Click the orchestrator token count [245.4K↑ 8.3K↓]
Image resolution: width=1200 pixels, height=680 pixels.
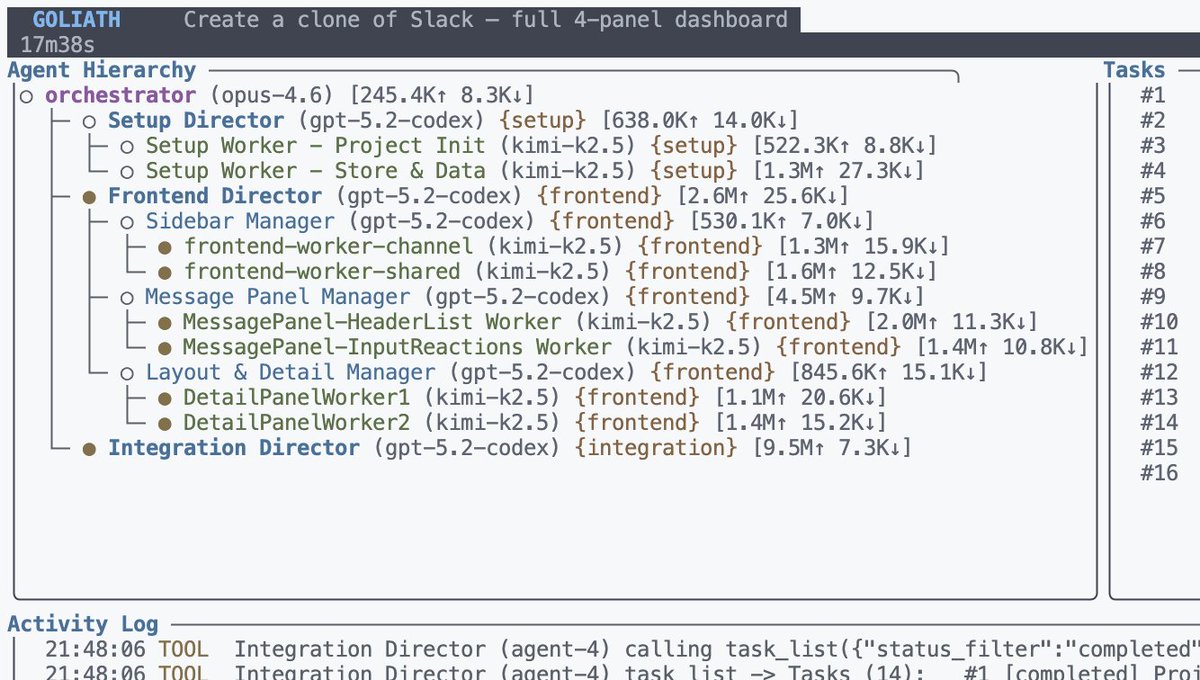[441, 95]
